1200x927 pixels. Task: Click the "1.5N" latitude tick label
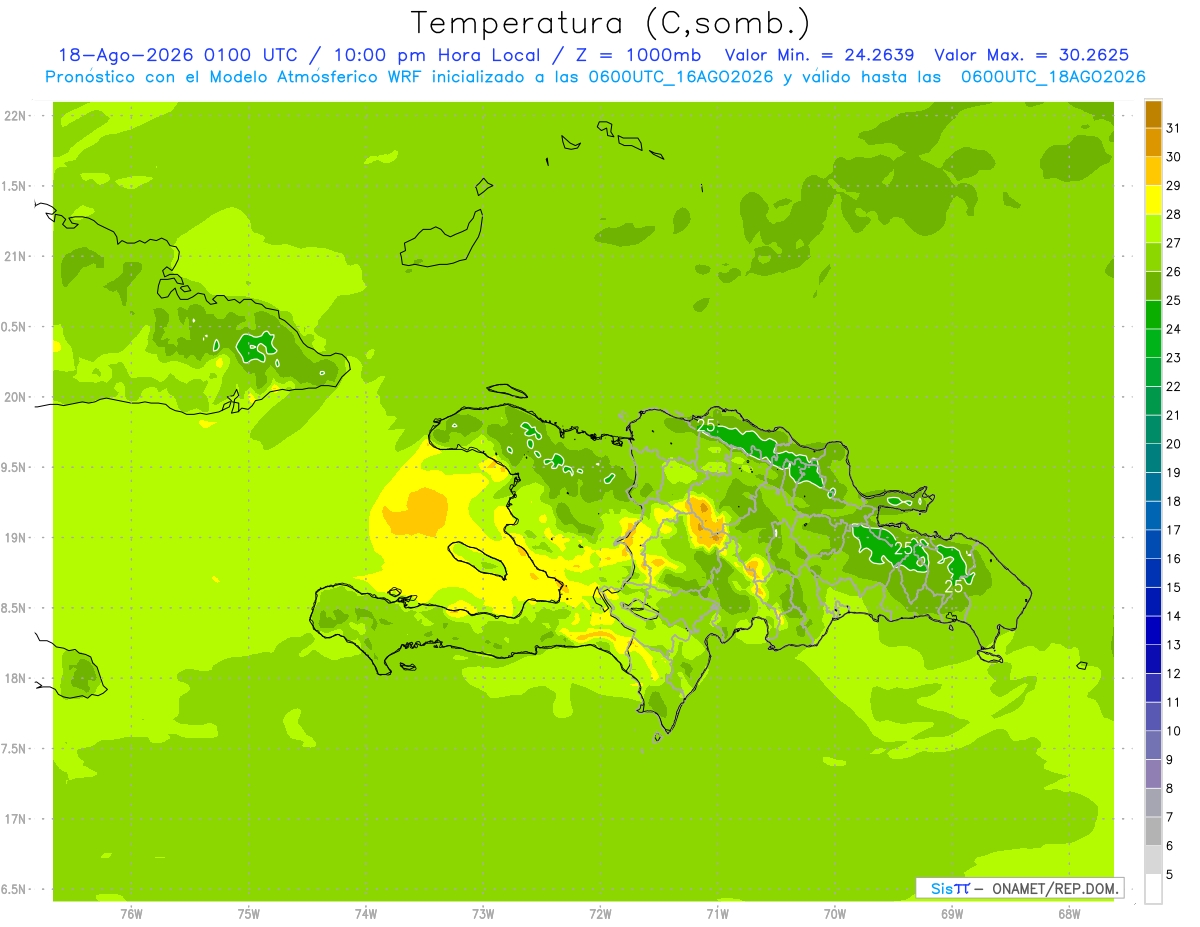[x=14, y=187]
